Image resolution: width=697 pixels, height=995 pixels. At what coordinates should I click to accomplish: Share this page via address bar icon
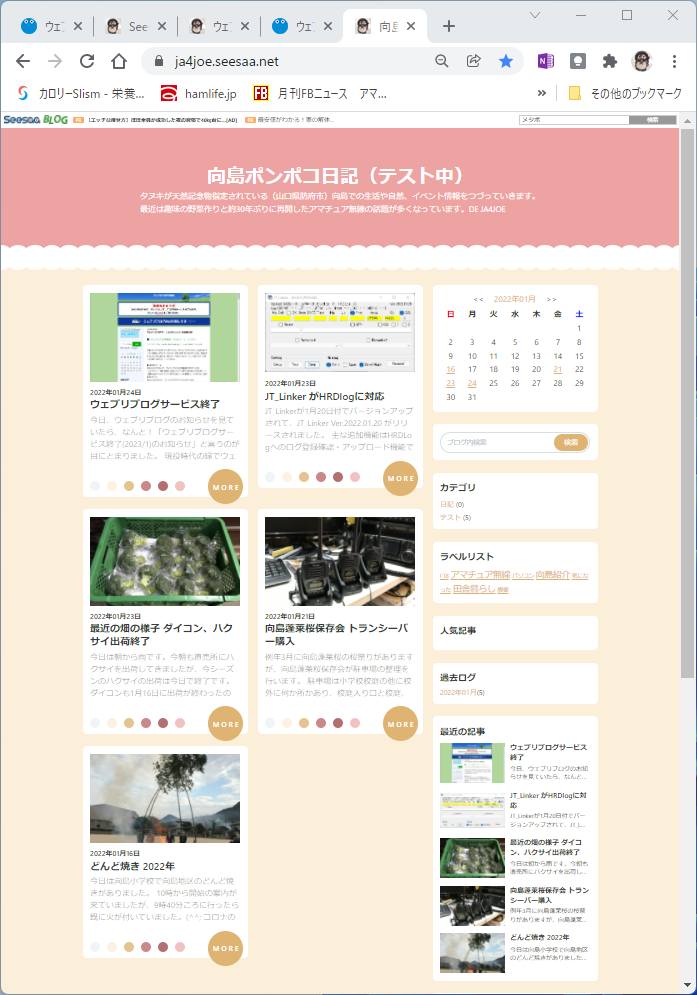pos(474,61)
